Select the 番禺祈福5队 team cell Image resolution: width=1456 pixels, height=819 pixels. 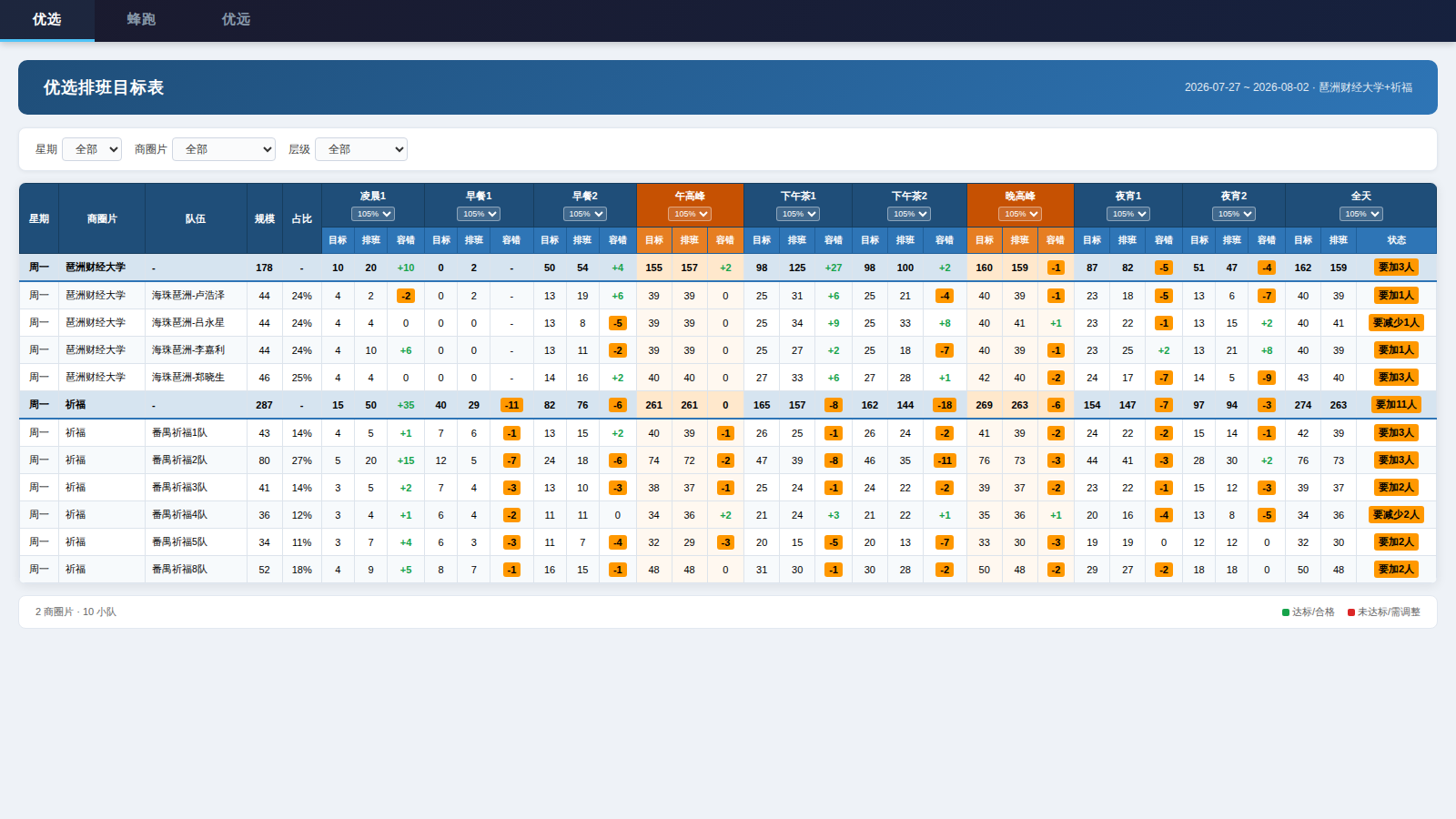click(x=196, y=542)
